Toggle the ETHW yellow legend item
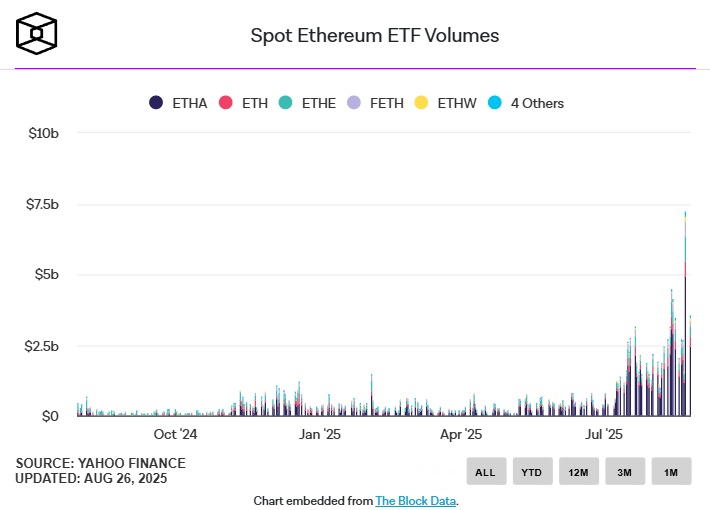This screenshot has height=510, width=710. click(x=421, y=103)
